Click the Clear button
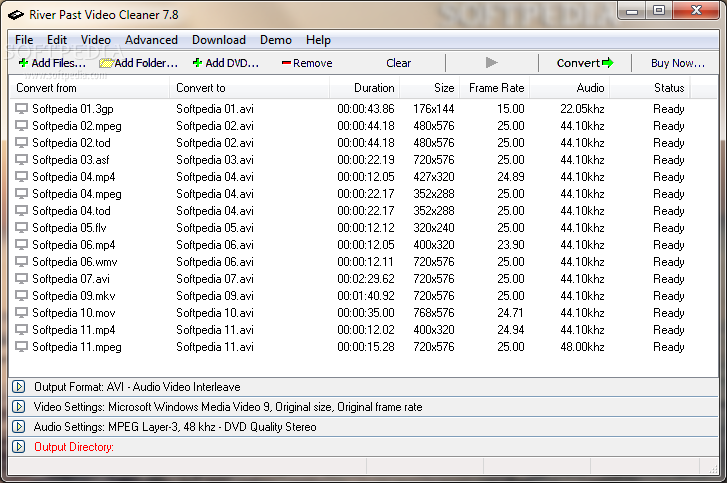Screen dimensions: 727x483 (x=398, y=63)
